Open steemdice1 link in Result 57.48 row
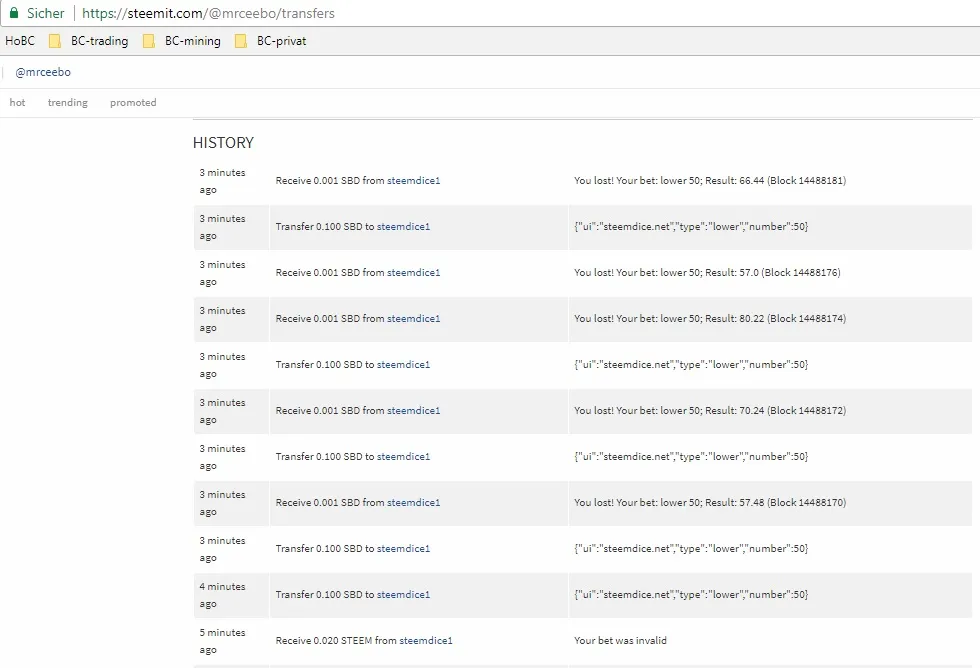 (413, 502)
